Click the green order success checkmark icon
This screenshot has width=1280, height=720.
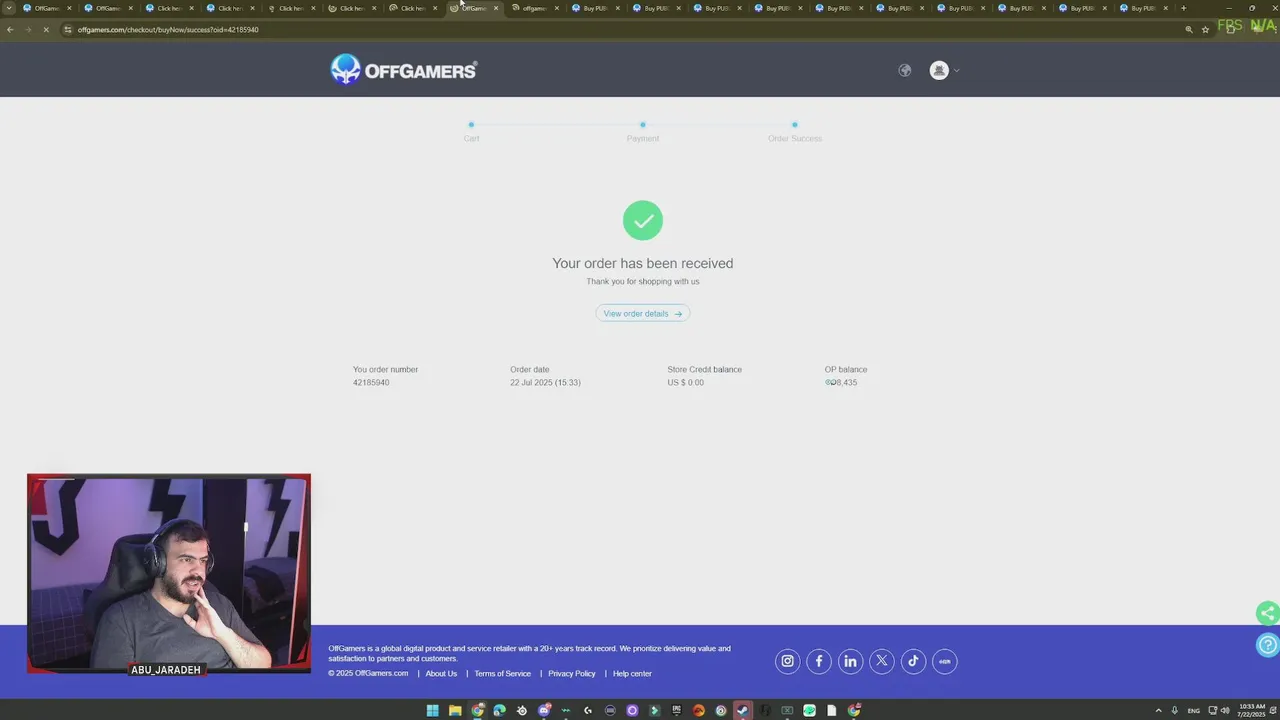[x=643, y=220]
